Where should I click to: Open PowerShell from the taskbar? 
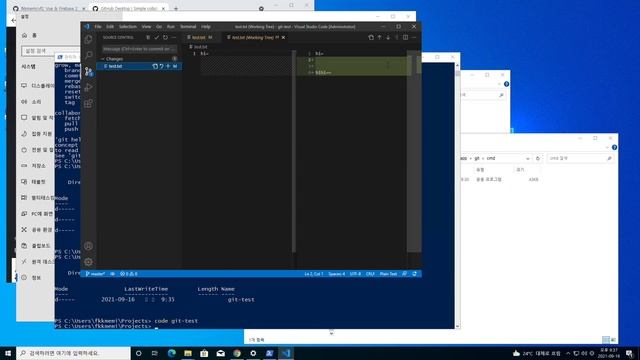(x=269, y=353)
